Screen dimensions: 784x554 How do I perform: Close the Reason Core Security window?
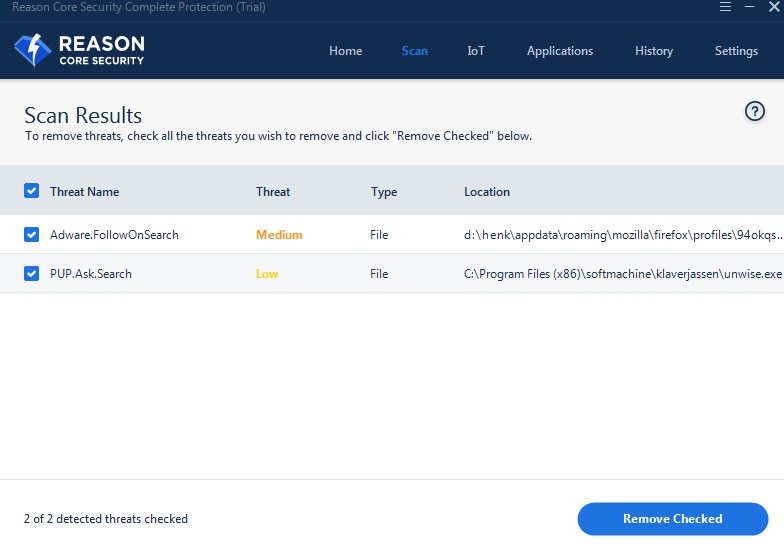774,7
